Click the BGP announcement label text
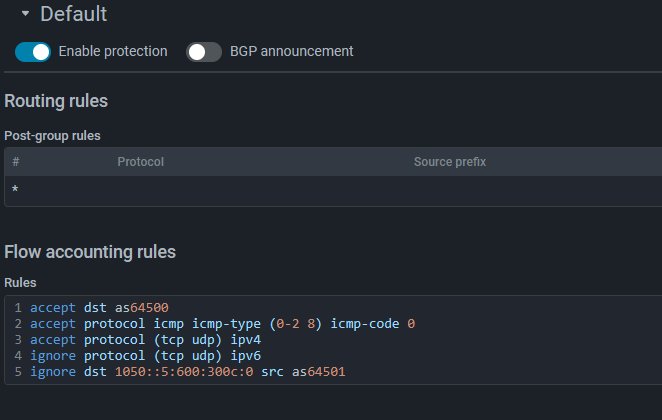Image resolution: width=662 pixels, height=420 pixels. [291, 51]
